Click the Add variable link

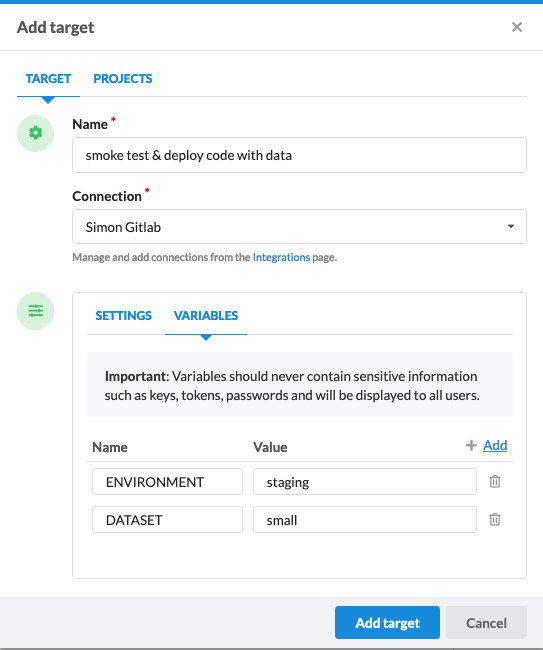tap(495, 445)
